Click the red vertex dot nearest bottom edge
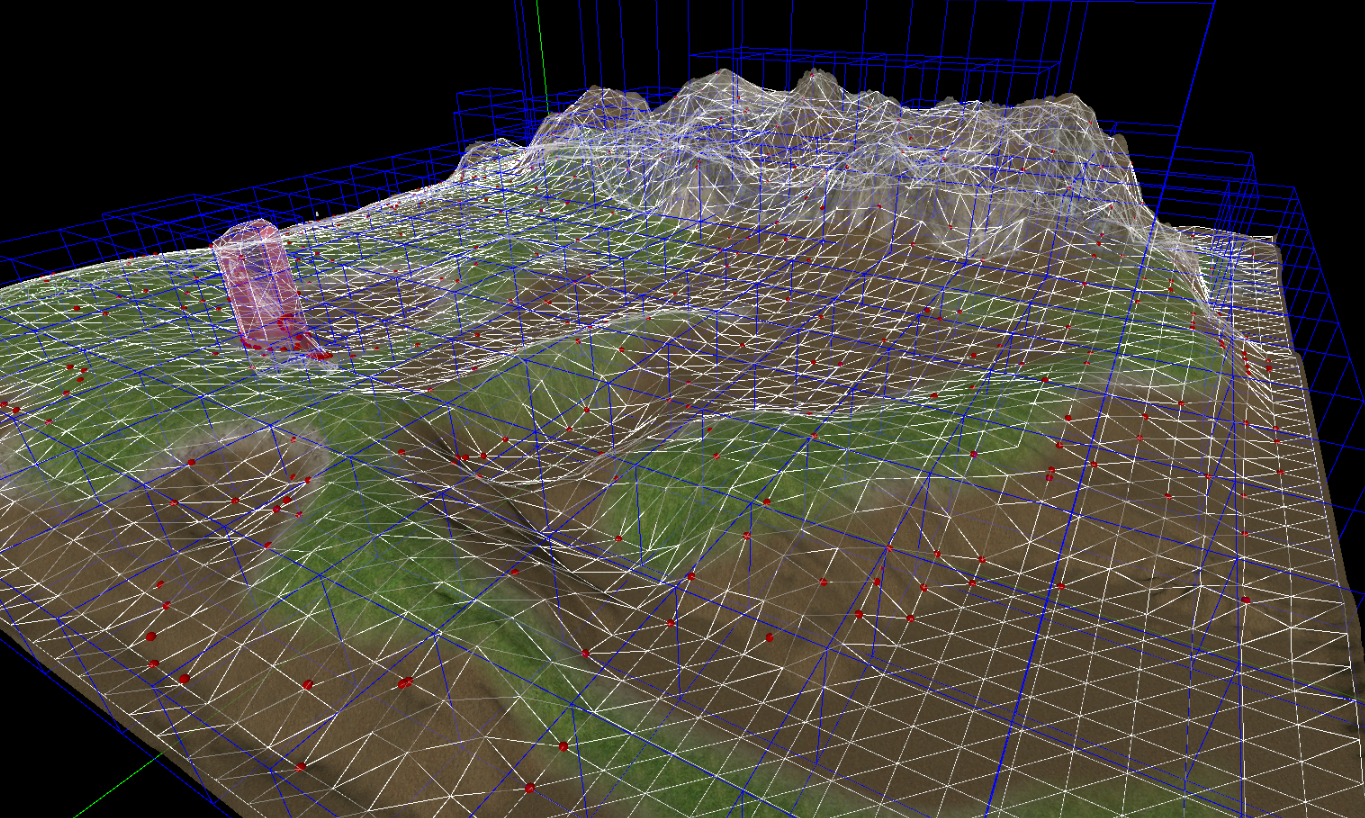This screenshot has width=1365, height=818. pyautogui.click(x=530, y=789)
